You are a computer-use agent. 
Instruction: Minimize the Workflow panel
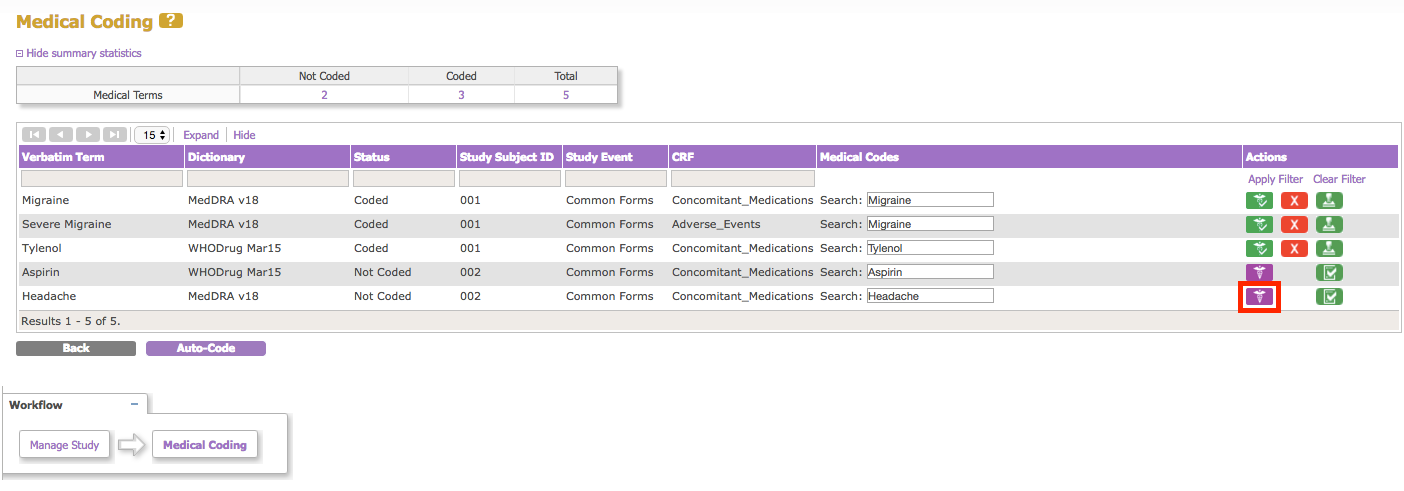(134, 404)
